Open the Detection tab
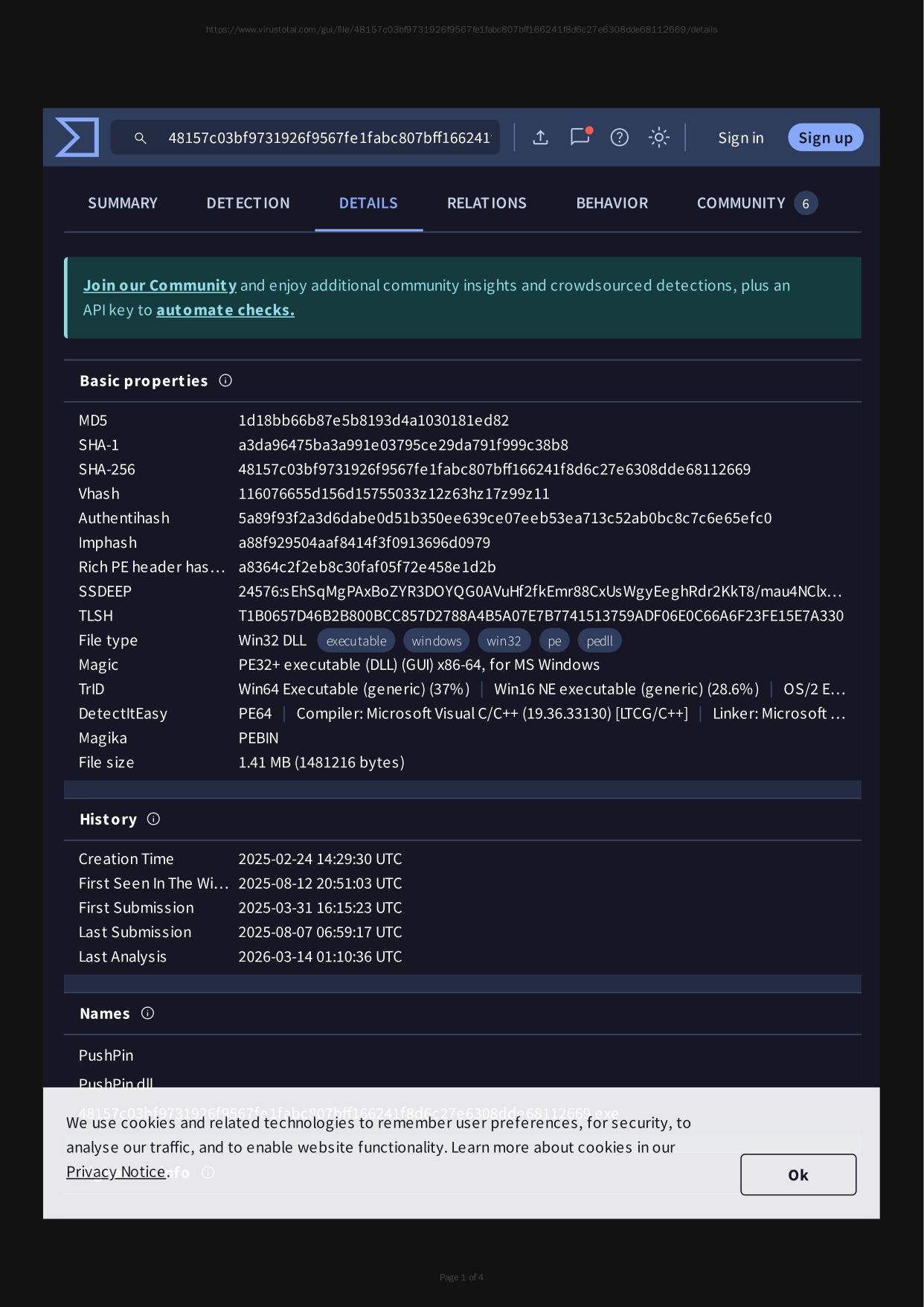The width and height of the screenshot is (924, 1307). [248, 203]
